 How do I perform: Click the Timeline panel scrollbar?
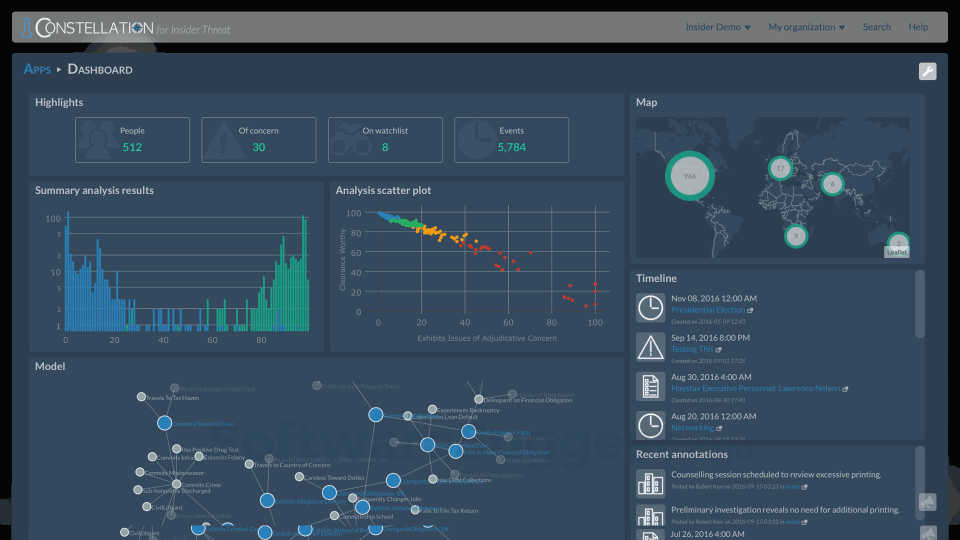[x=920, y=304]
